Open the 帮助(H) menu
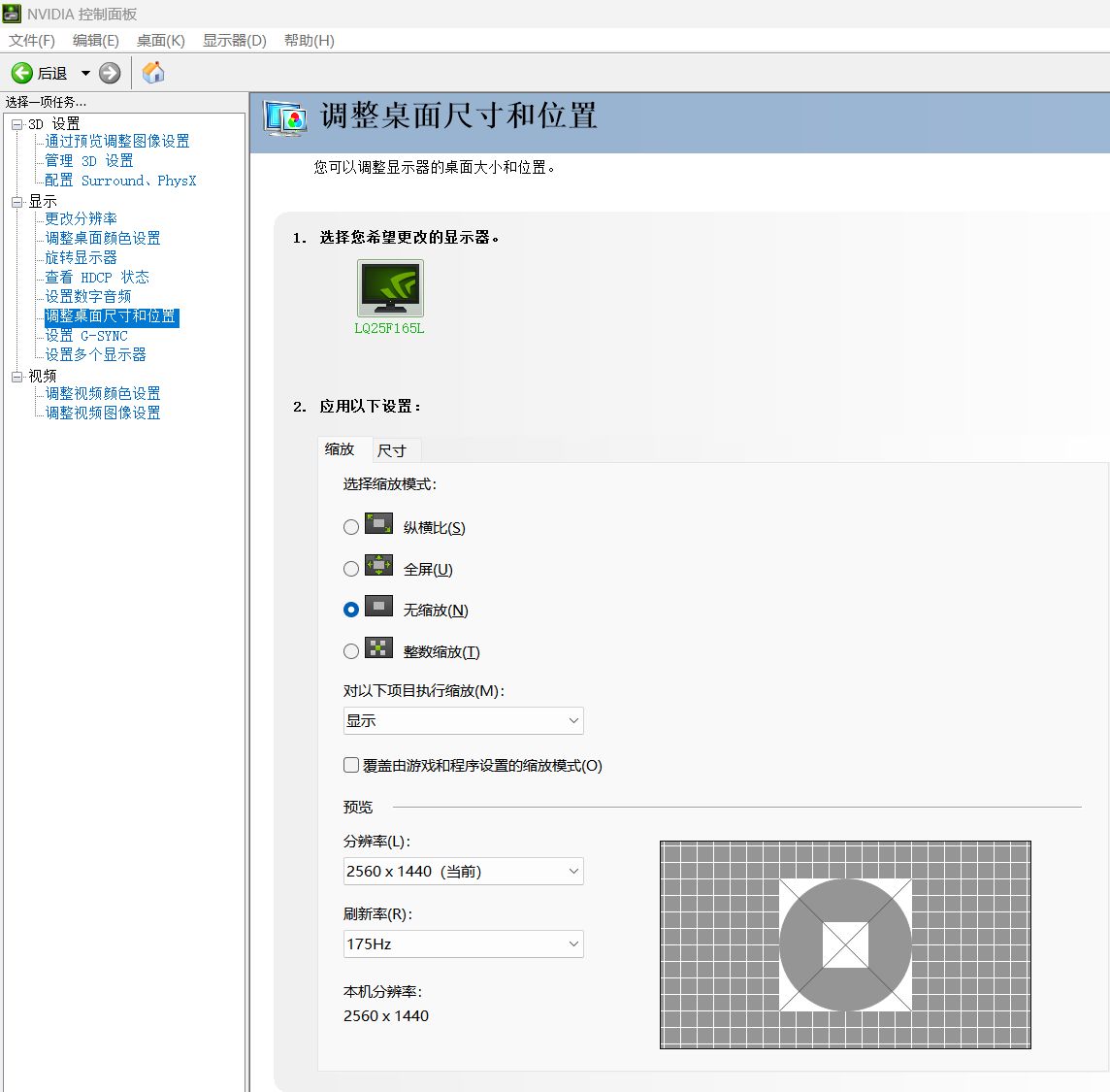The width and height of the screenshot is (1110, 1092). [x=310, y=41]
